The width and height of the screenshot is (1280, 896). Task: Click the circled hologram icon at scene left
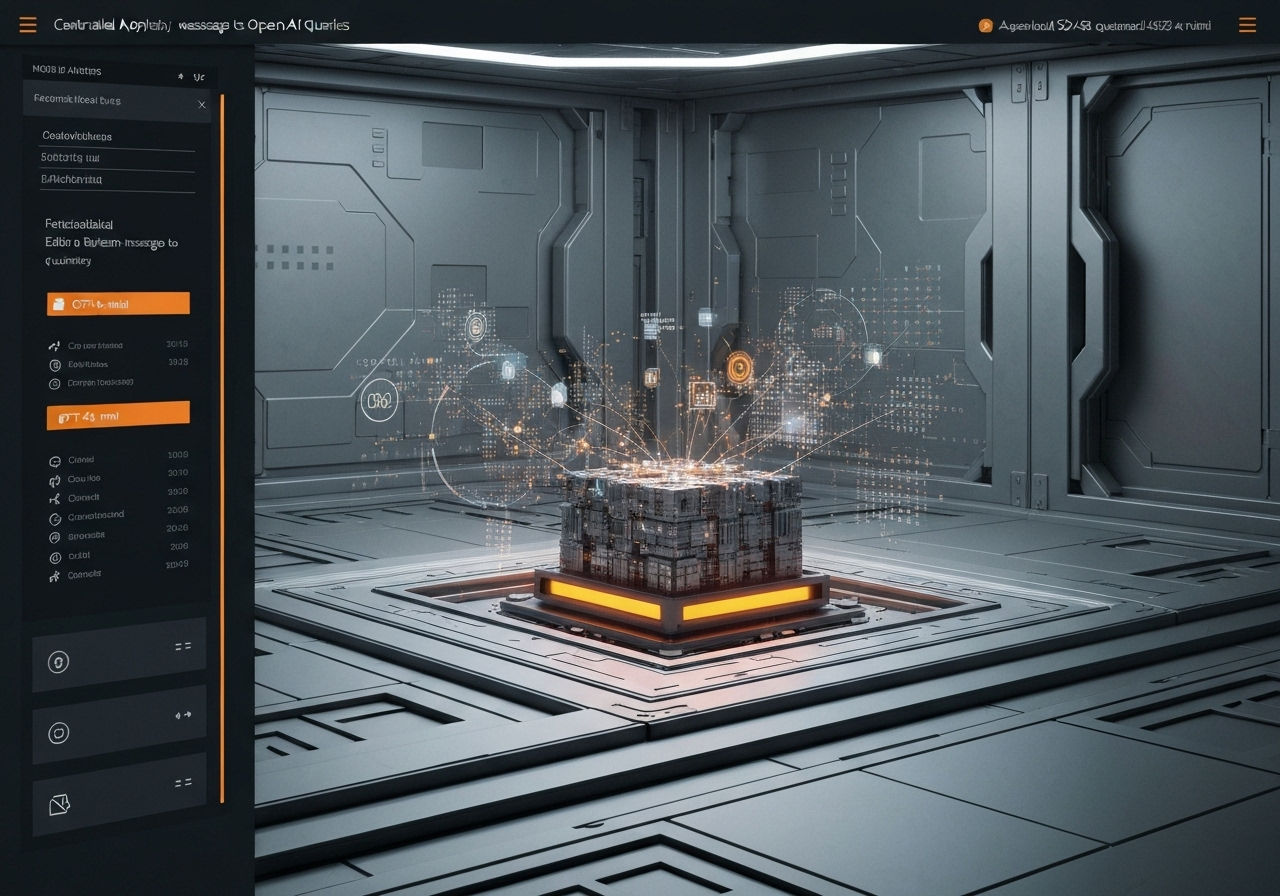point(379,401)
